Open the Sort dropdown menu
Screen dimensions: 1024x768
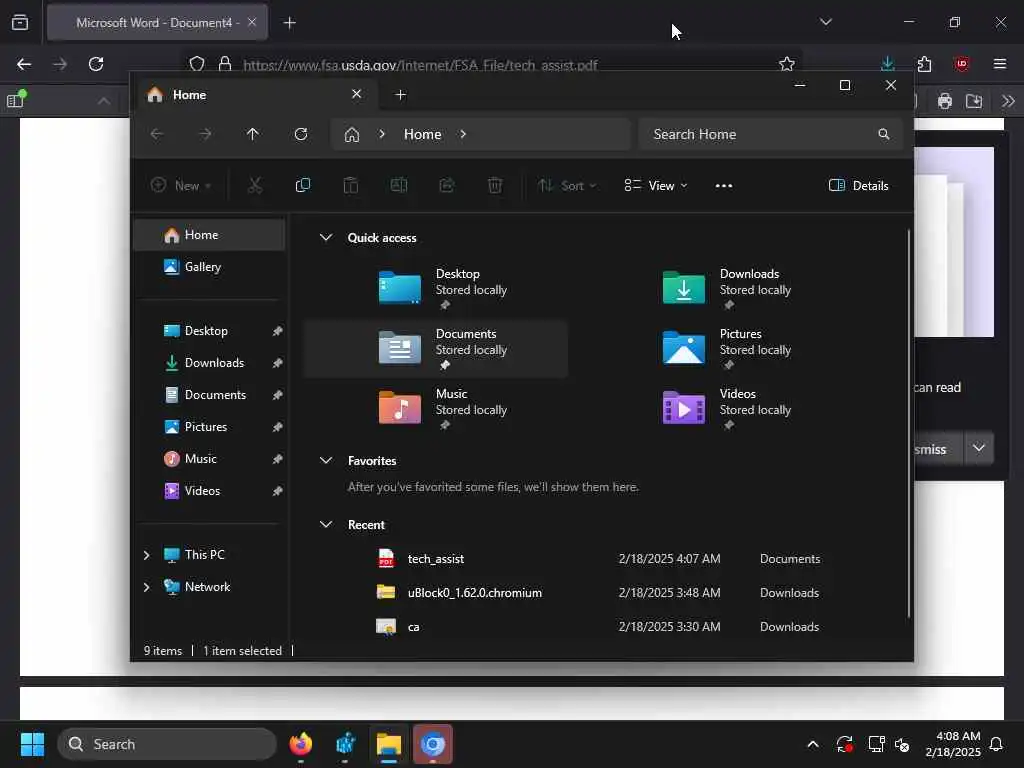click(567, 185)
